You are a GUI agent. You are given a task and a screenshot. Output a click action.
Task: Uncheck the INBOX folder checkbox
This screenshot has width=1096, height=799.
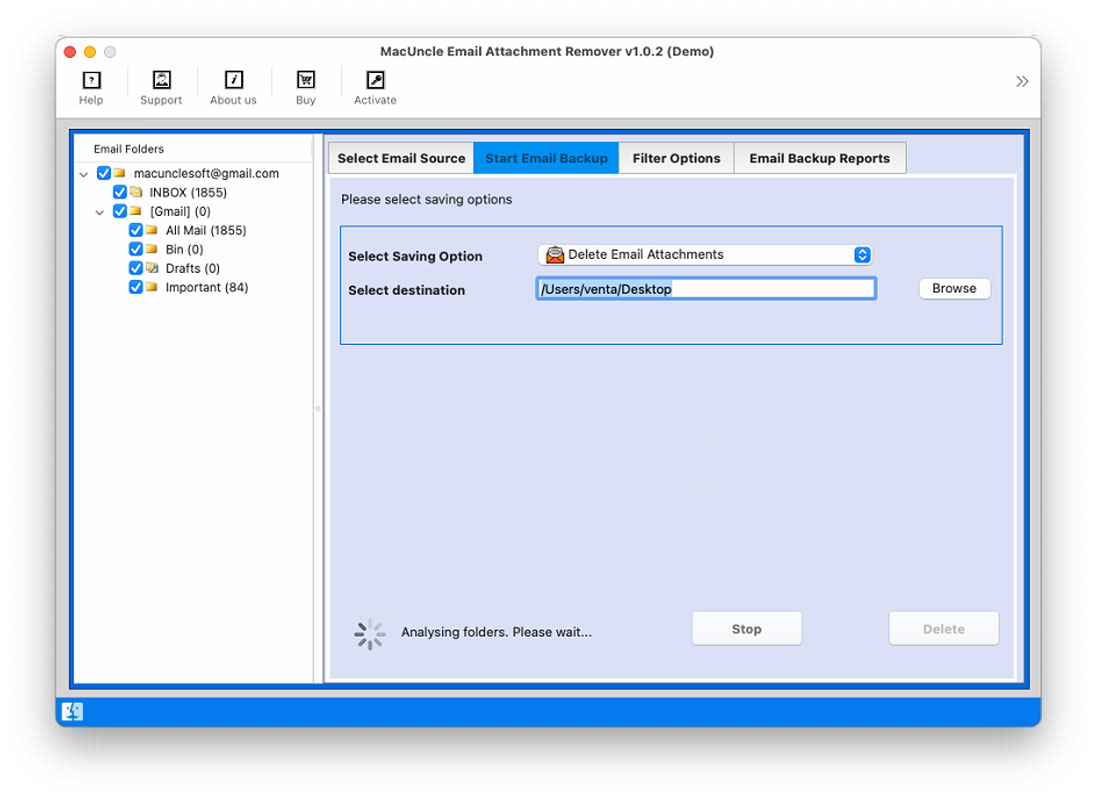[119, 192]
